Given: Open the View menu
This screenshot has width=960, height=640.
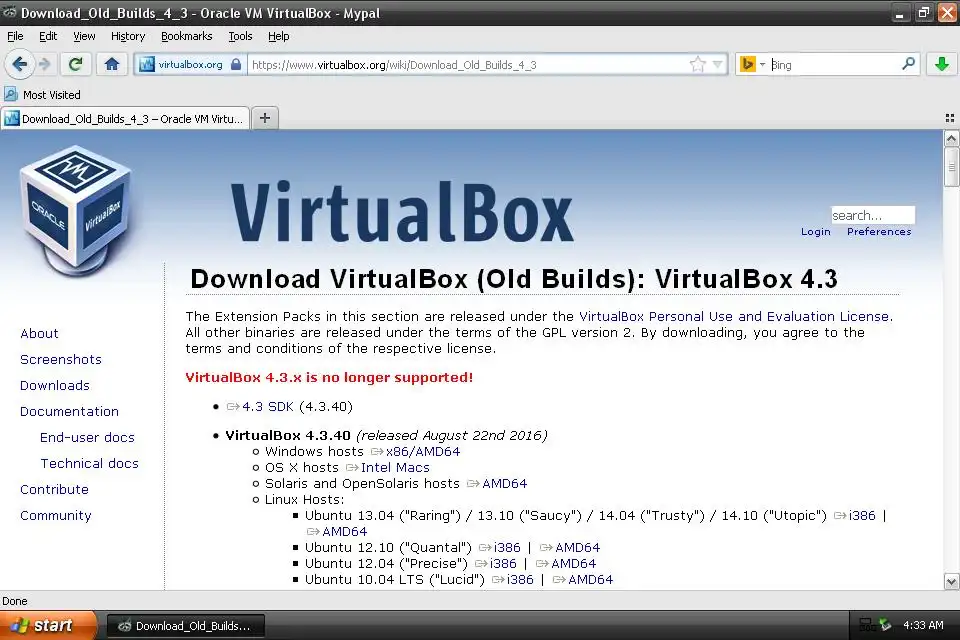Looking at the screenshot, I should pos(84,36).
